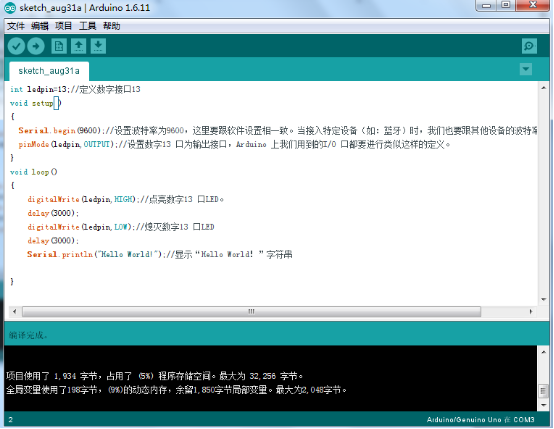Click line 'int ledpin=13;'
The width and height of the screenshot is (554, 429).
(x=75, y=89)
